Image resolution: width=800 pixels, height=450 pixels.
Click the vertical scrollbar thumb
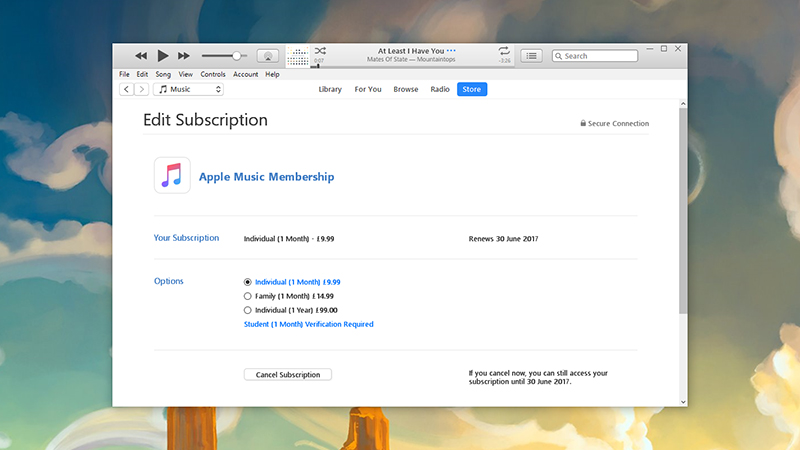click(x=683, y=211)
